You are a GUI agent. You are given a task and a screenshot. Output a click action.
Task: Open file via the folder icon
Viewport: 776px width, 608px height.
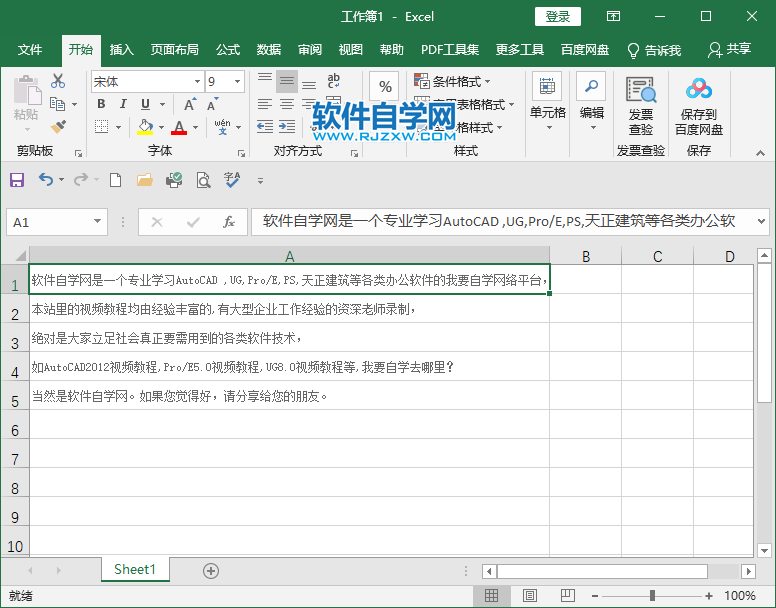145,180
